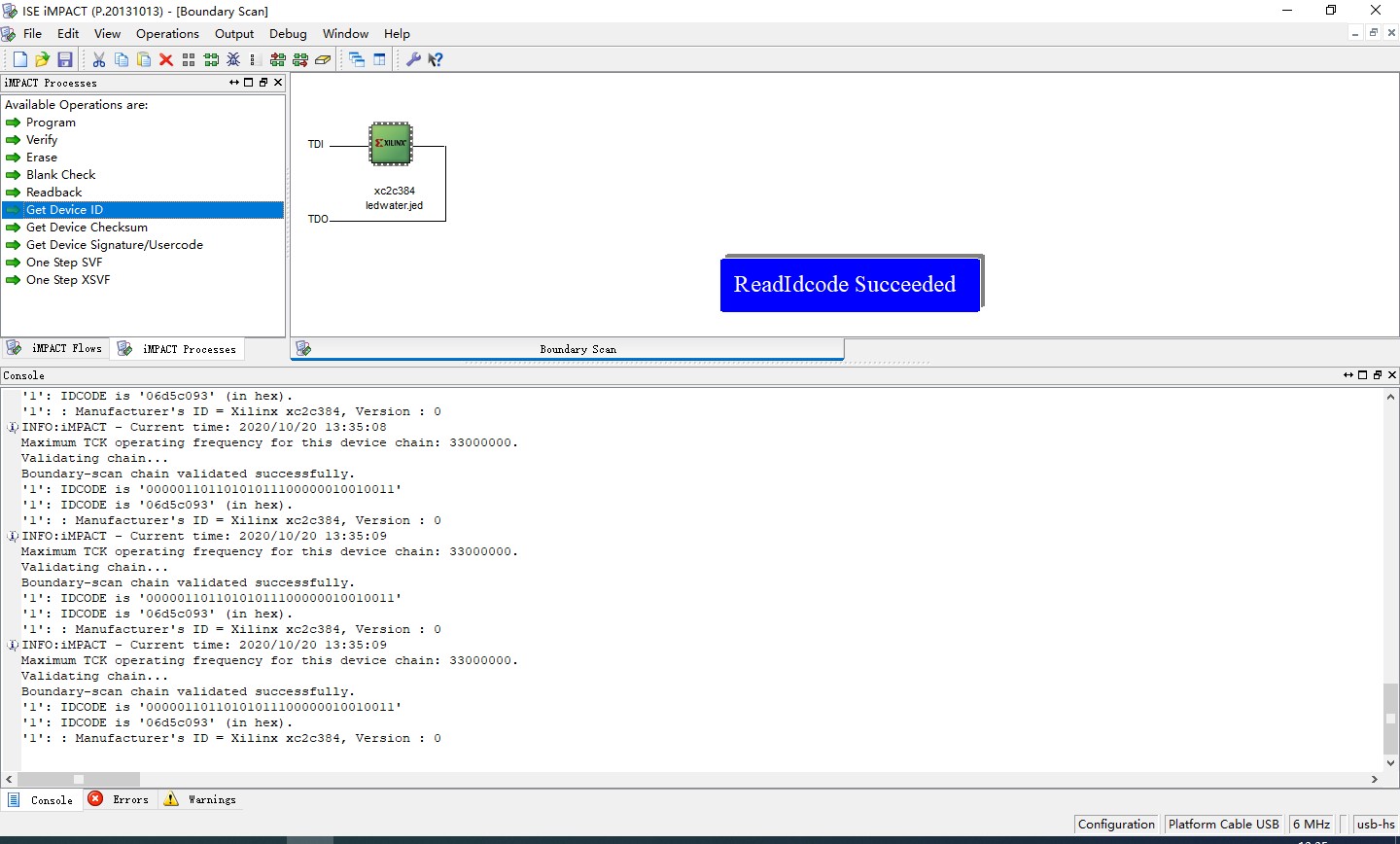The width and height of the screenshot is (1400, 844).
Task: Select One Step XSVF operation
Action: tap(68, 280)
